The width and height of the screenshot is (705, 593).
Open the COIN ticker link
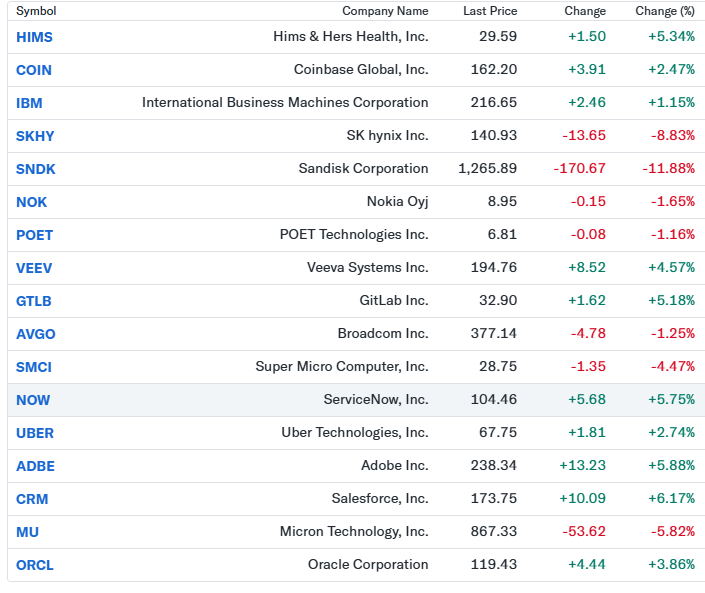click(34, 70)
